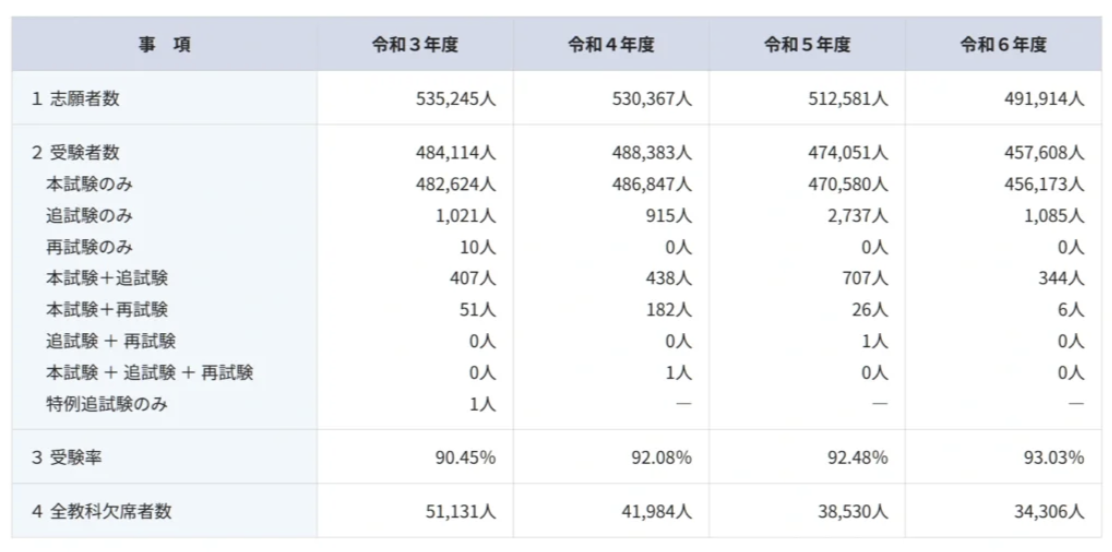Click the 事項 column header
This screenshot has height=552, width=1112.
(x=165, y=44)
